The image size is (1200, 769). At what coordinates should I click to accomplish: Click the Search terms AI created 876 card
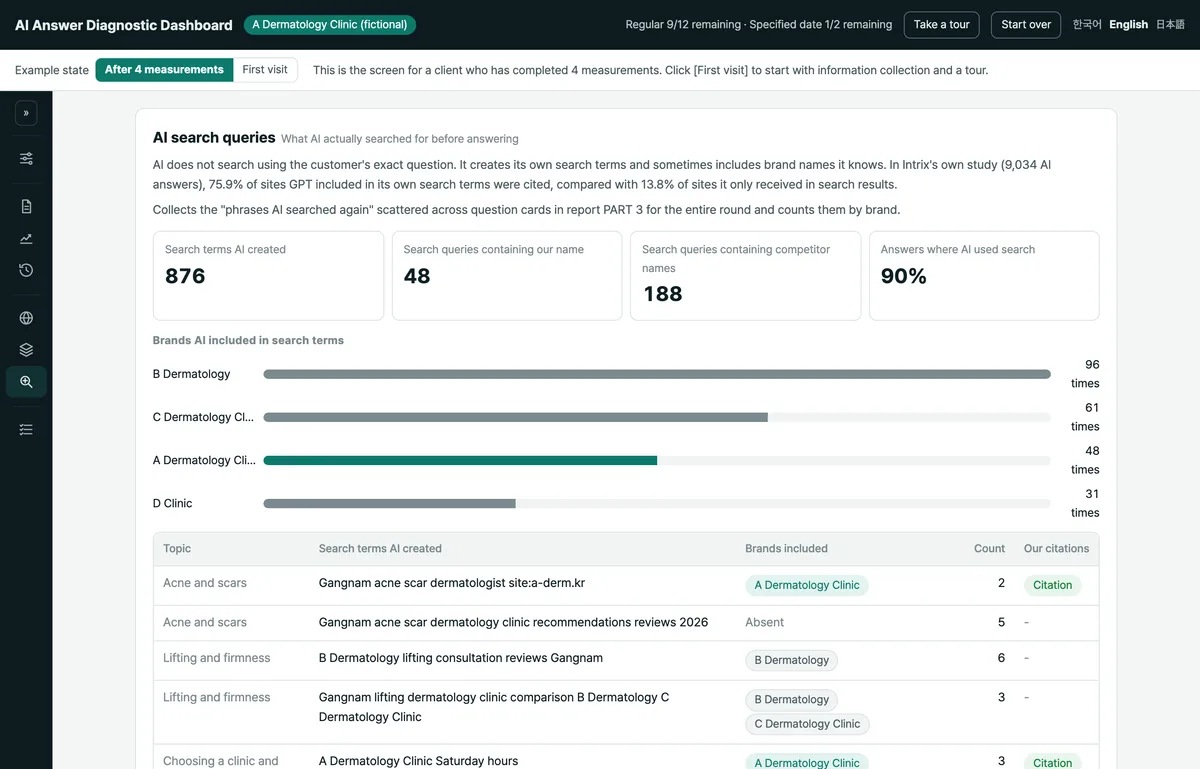(x=268, y=276)
